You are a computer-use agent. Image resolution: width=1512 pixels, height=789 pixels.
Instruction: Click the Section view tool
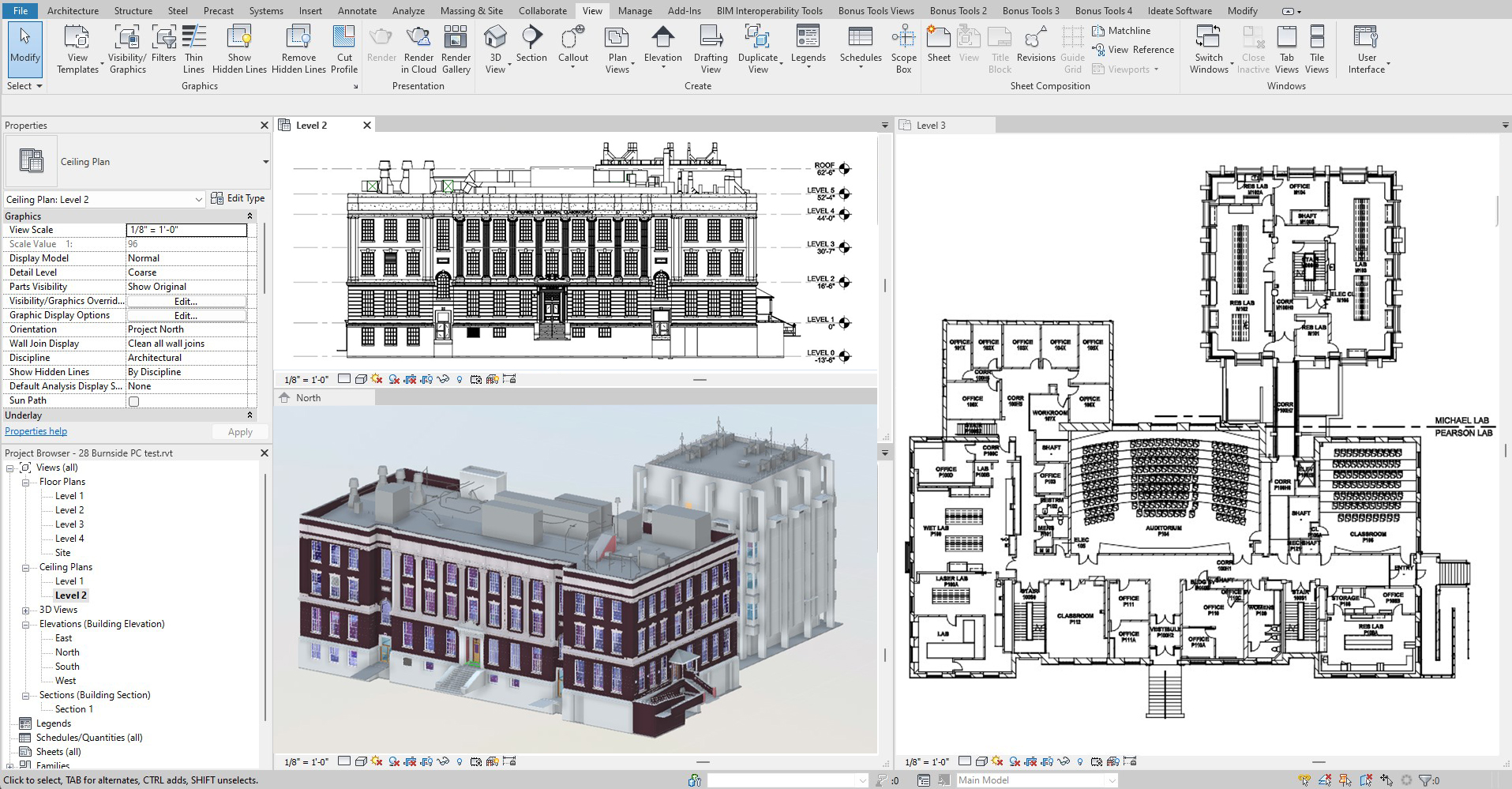pos(531,45)
